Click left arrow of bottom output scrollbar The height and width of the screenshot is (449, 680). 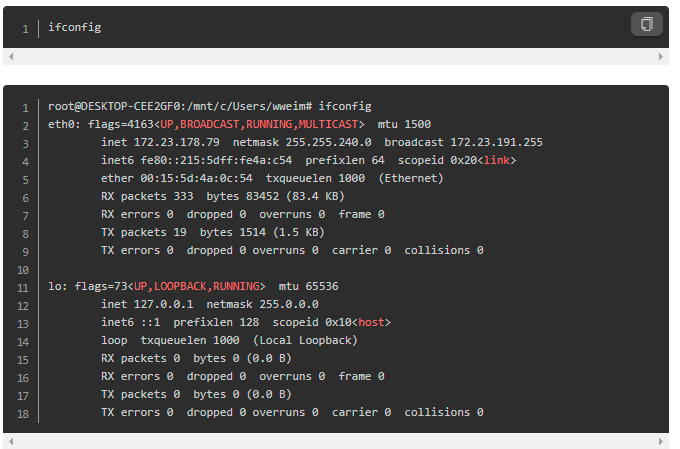(8, 441)
